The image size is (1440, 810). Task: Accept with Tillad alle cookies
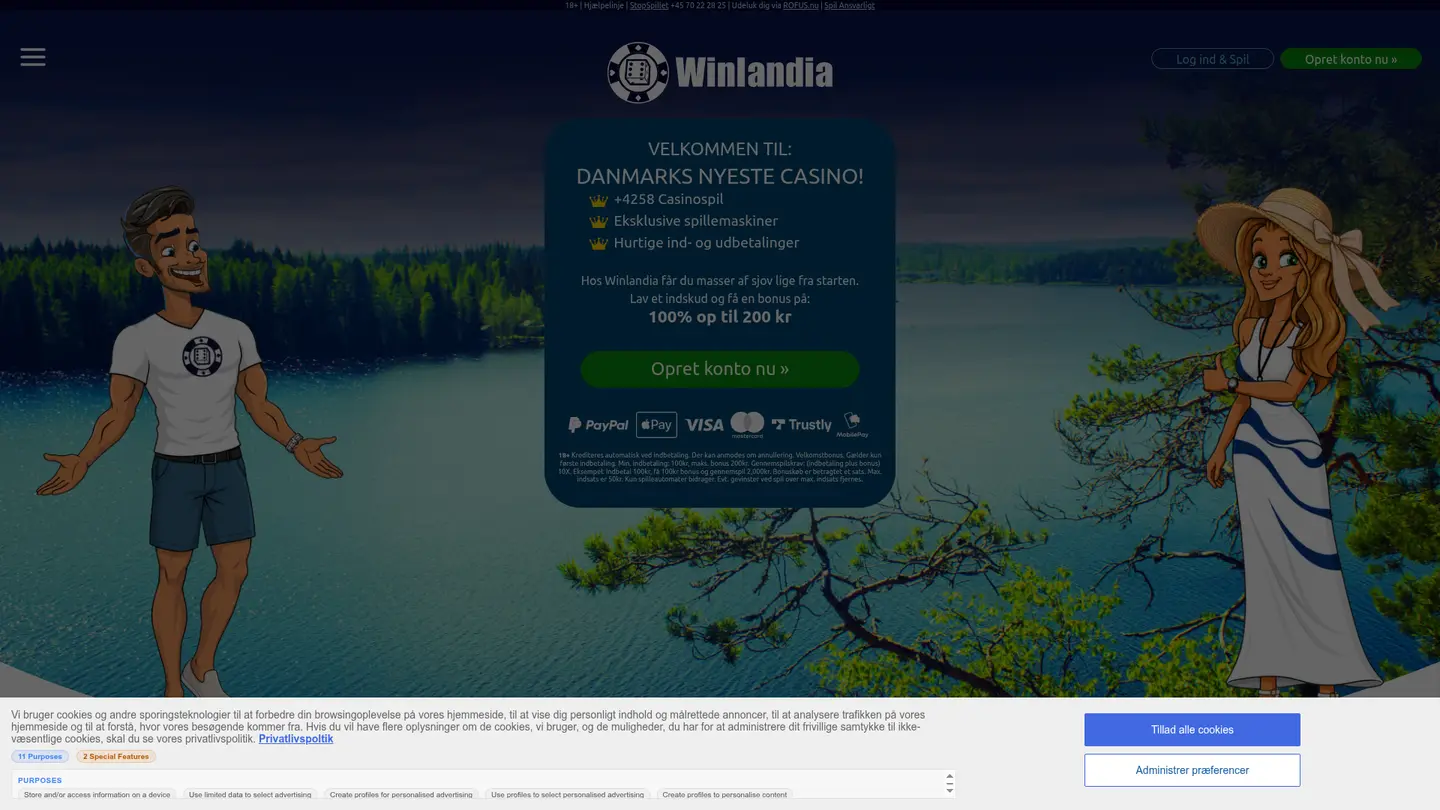click(1192, 730)
